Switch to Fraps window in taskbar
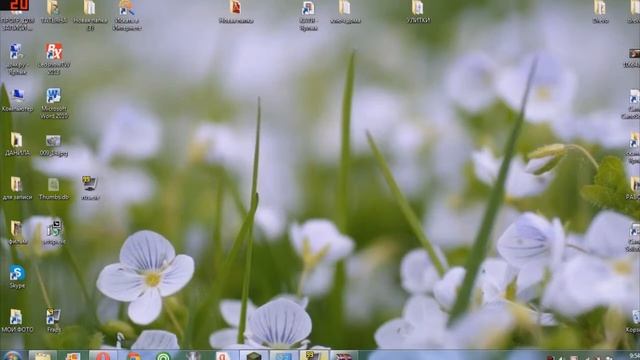The image size is (640, 360). pyautogui.click(x=314, y=355)
